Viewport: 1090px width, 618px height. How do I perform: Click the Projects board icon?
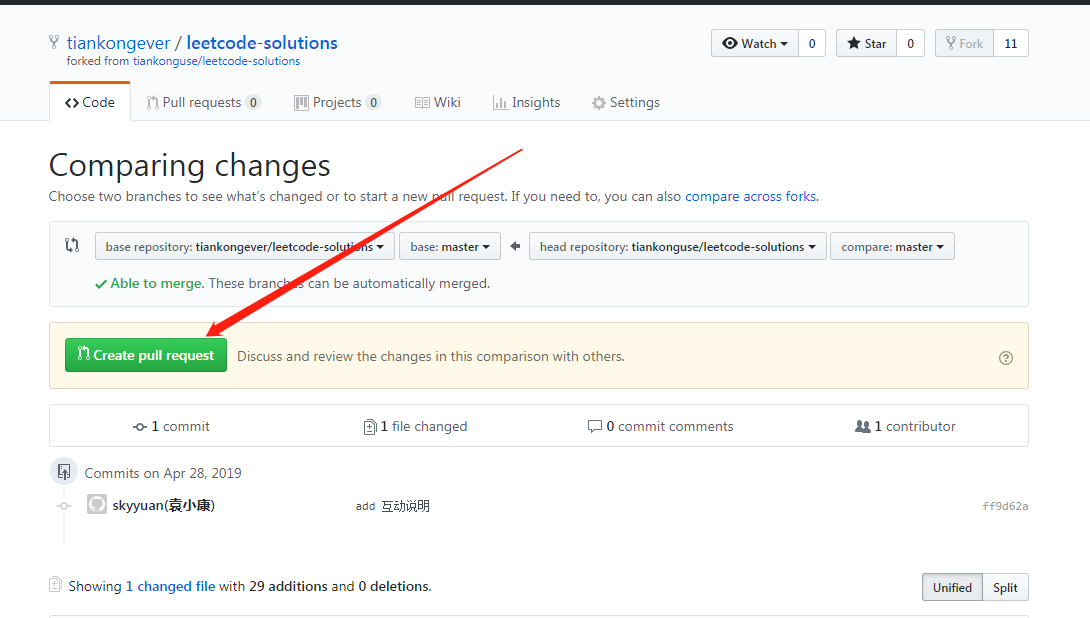pyautogui.click(x=301, y=103)
